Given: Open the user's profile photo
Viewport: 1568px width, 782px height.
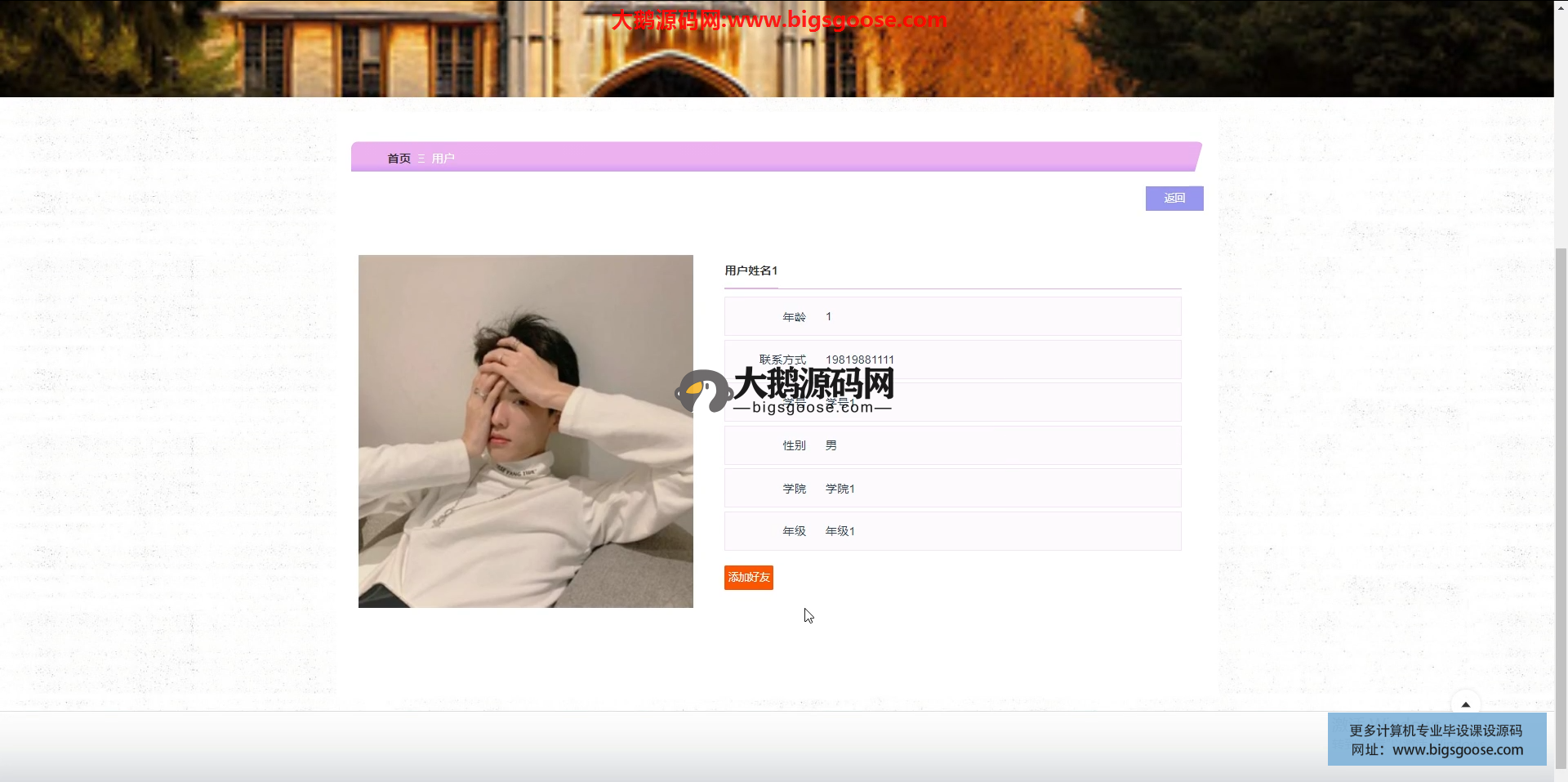Looking at the screenshot, I should coord(525,431).
